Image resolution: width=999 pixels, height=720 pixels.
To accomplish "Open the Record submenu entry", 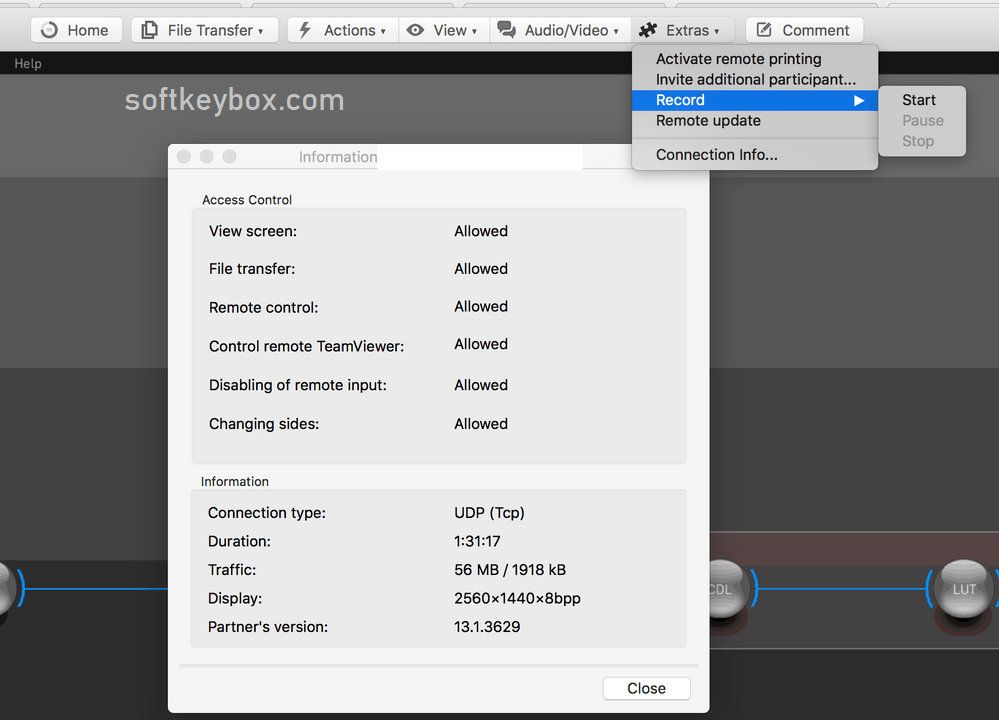I will point(680,100).
